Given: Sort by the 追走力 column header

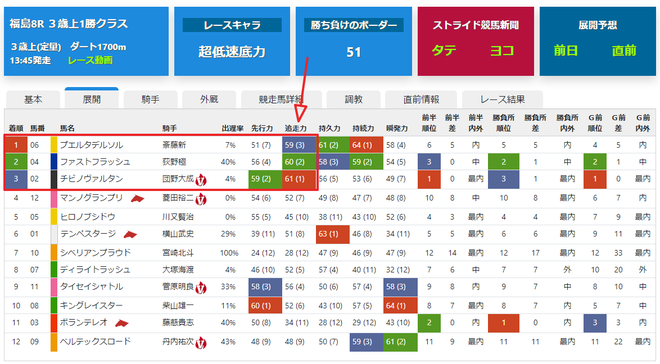Looking at the screenshot, I should [295, 128].
